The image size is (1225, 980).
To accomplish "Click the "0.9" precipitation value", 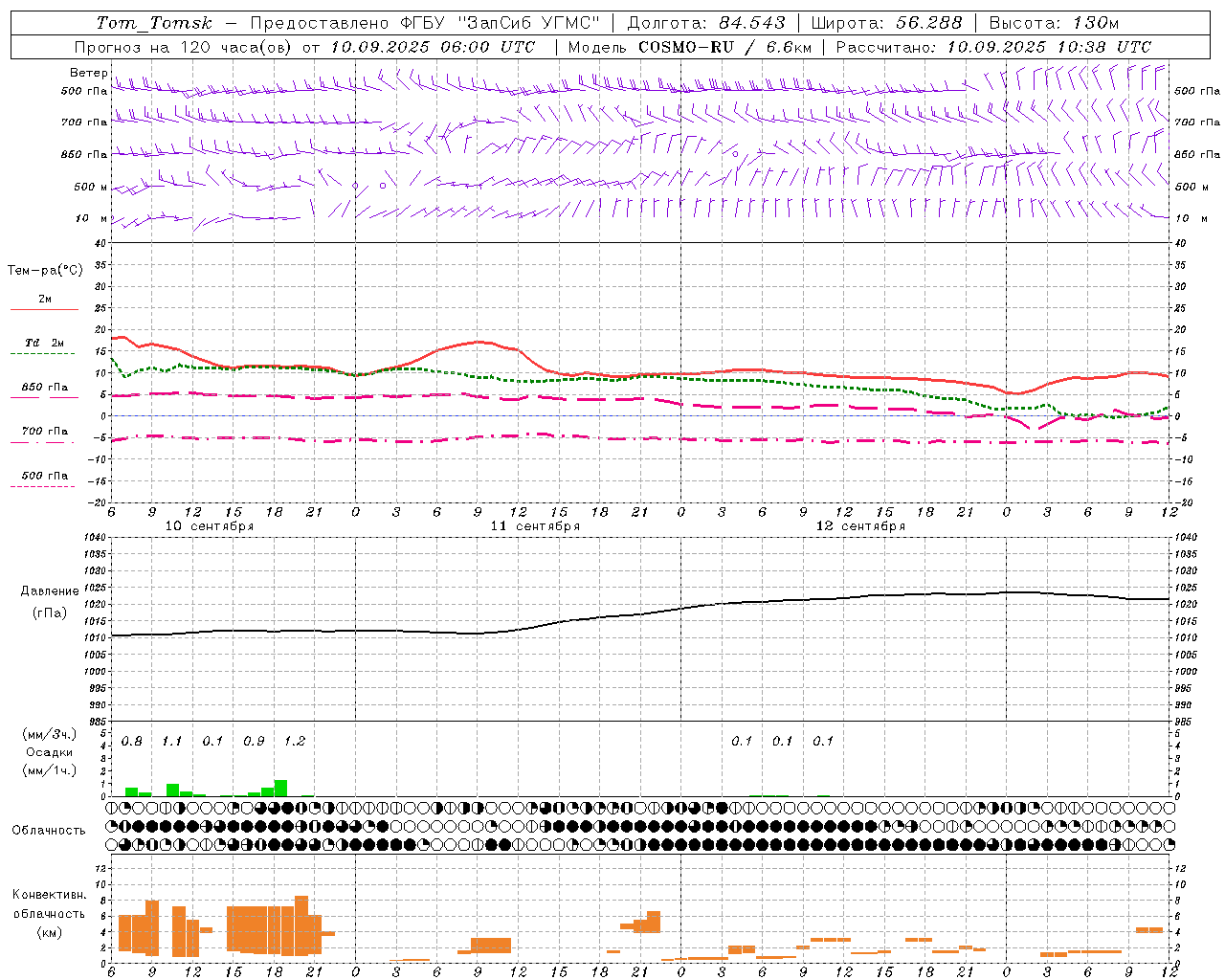I will (254, 742).
